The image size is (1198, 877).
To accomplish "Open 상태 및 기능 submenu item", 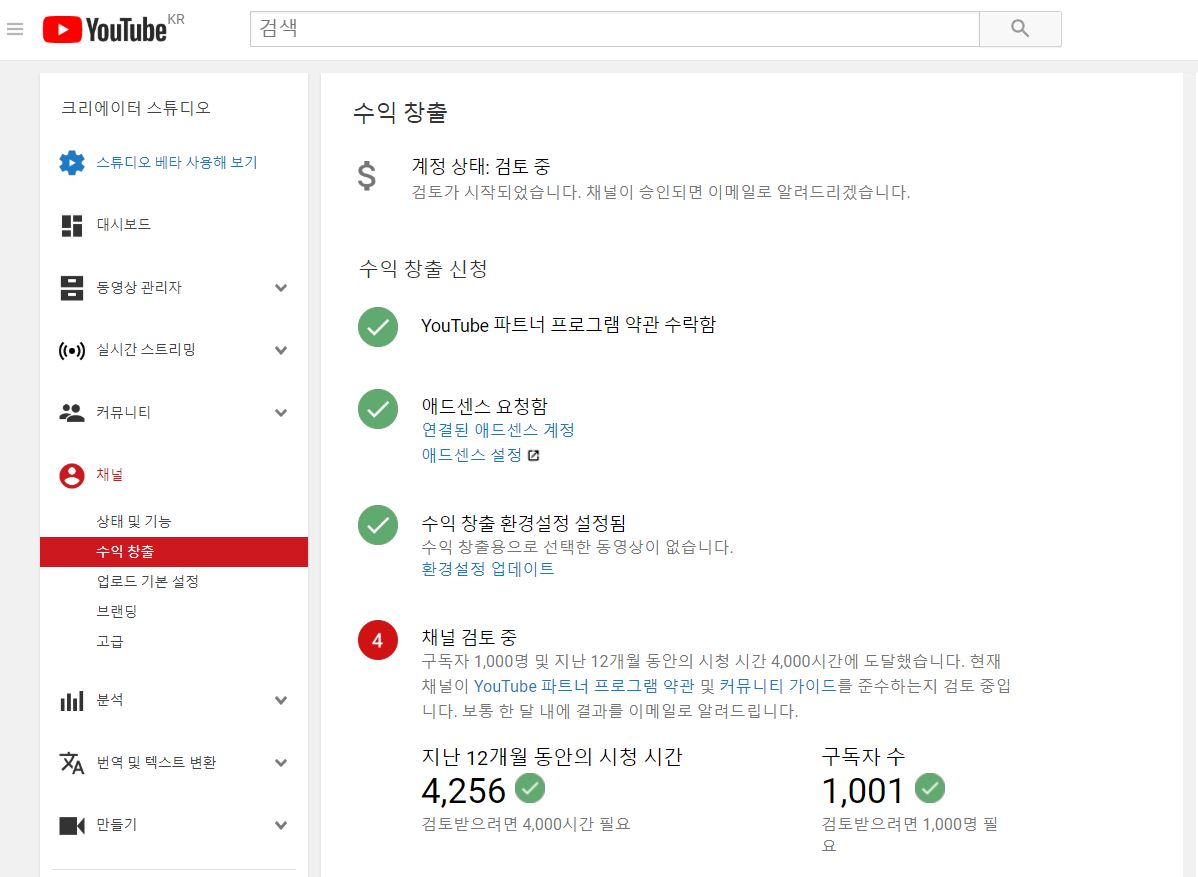I will (134, 522).
